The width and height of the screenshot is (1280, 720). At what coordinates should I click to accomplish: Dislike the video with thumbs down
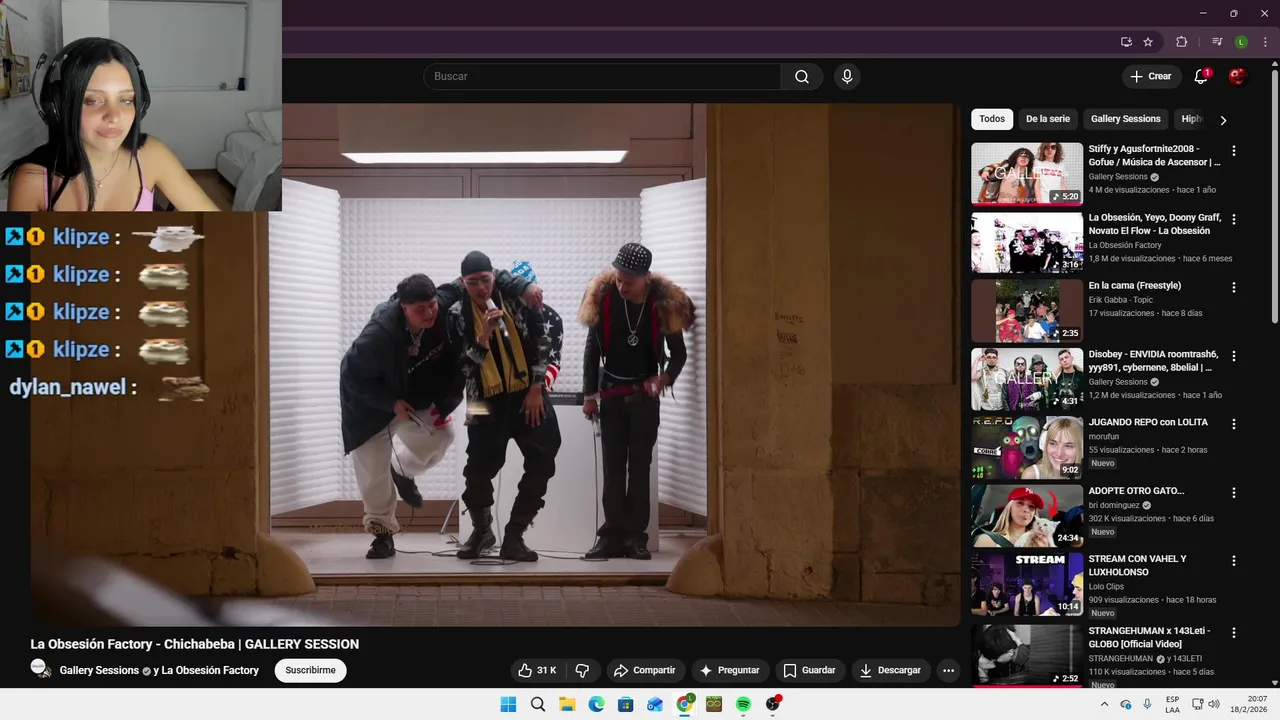tap(582, 670)
